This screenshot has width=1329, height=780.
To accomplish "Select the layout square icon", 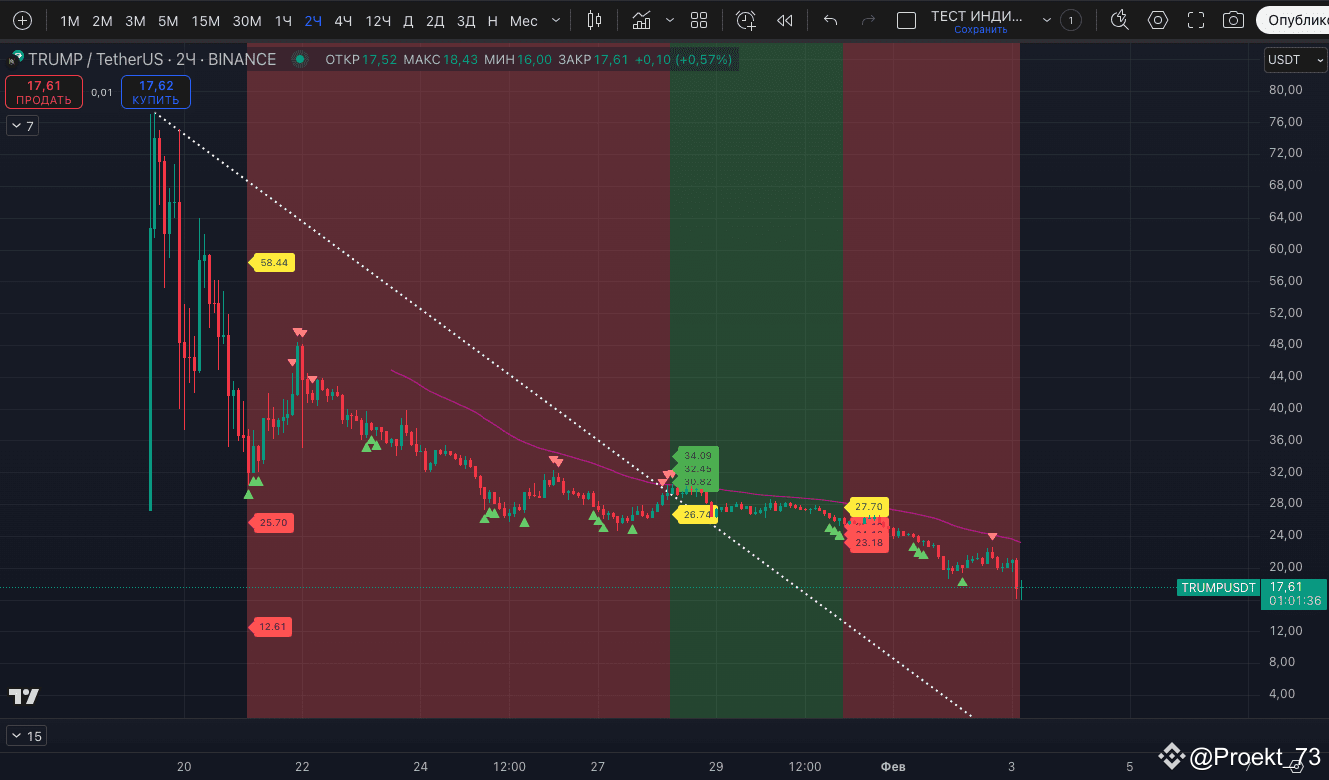I will point(906,20).
